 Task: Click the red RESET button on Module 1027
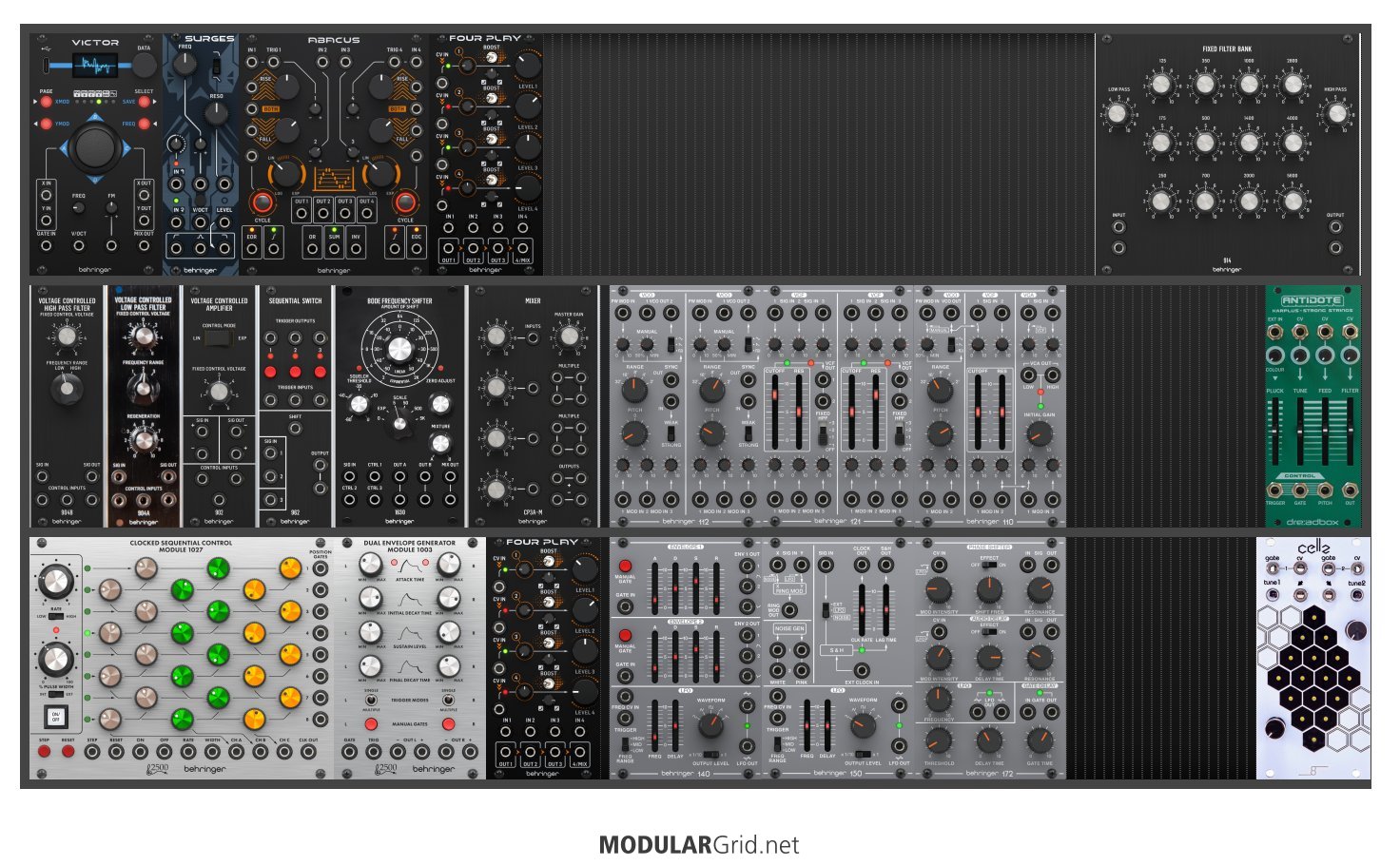(68, 752)
